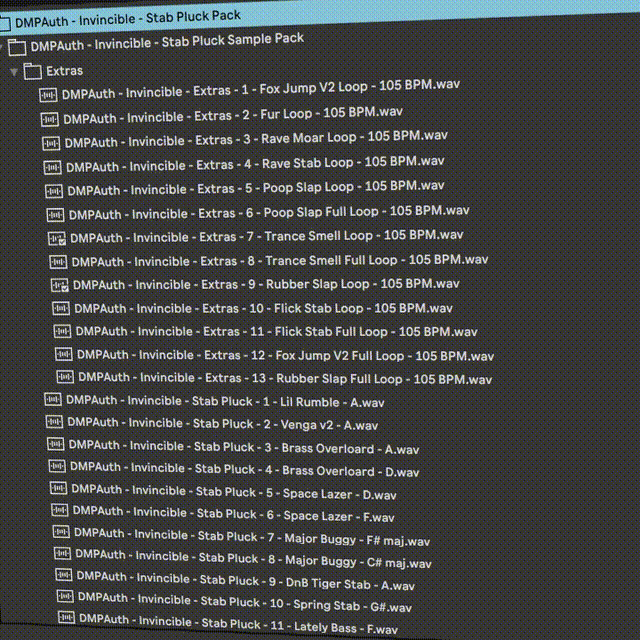
Task: Click waveform icon for Venga v2 sample
Action: click(x=54, y=423)
